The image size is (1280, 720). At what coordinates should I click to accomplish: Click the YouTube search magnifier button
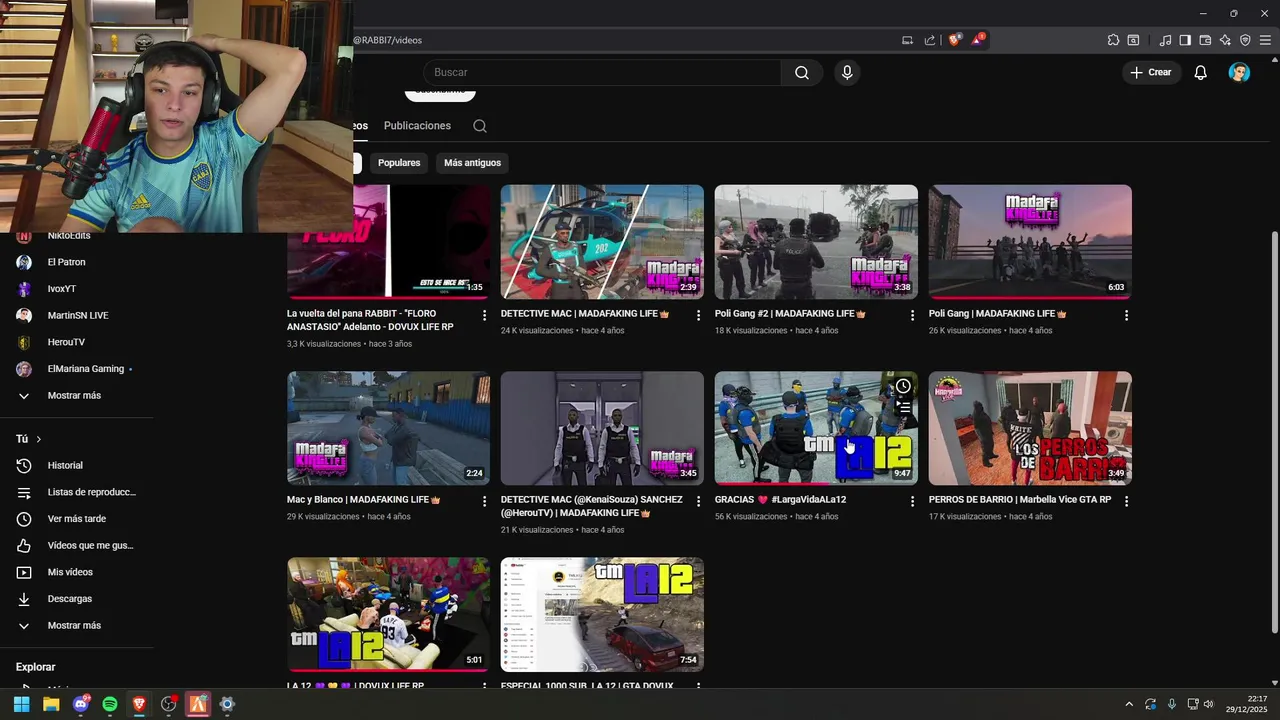pyautogui.click(x=802, y=72)
